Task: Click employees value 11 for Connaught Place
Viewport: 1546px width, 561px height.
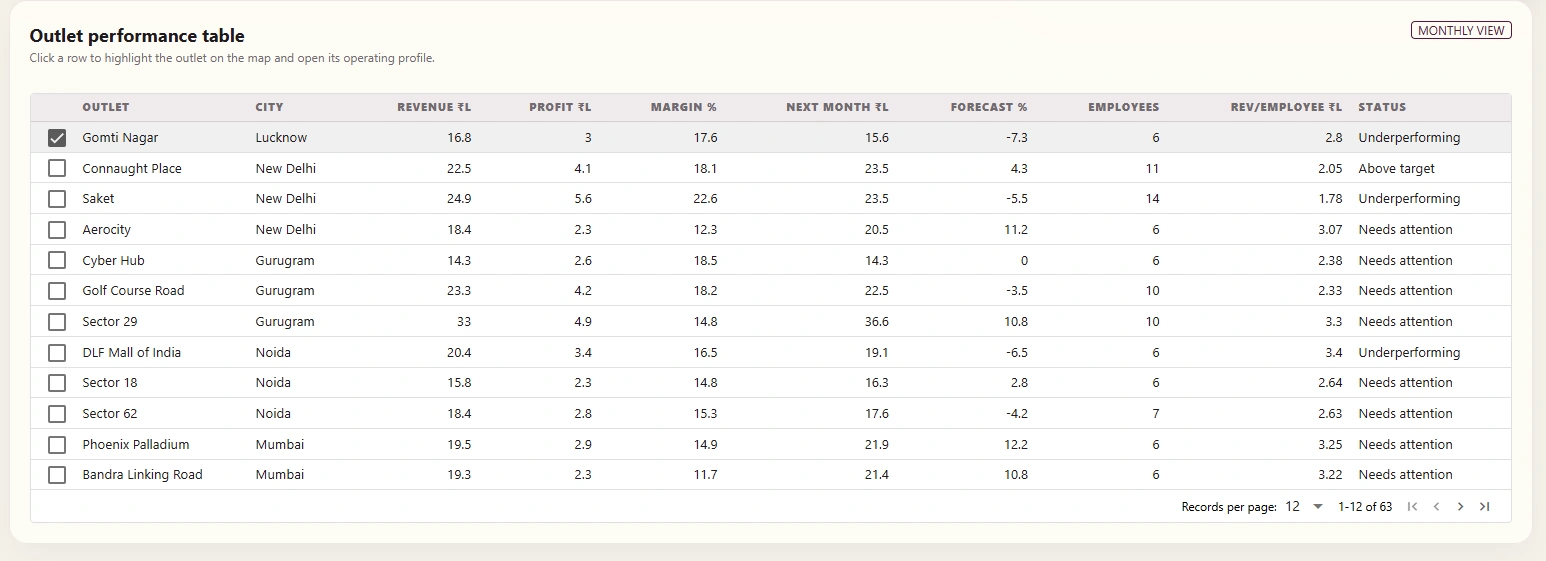Action: 1153,169
